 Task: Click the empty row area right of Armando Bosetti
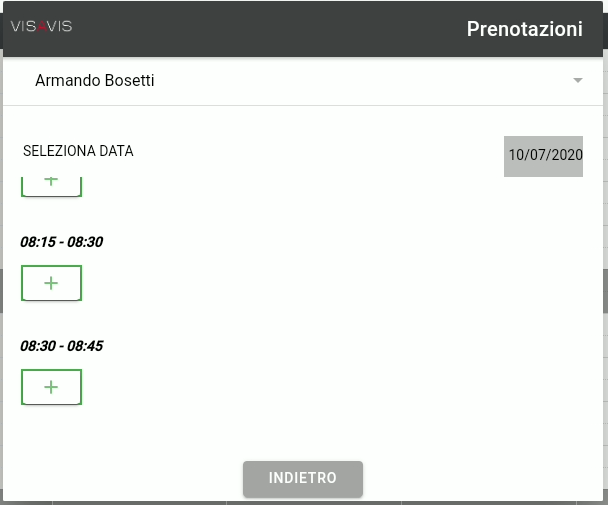click(x=361, y=81)
